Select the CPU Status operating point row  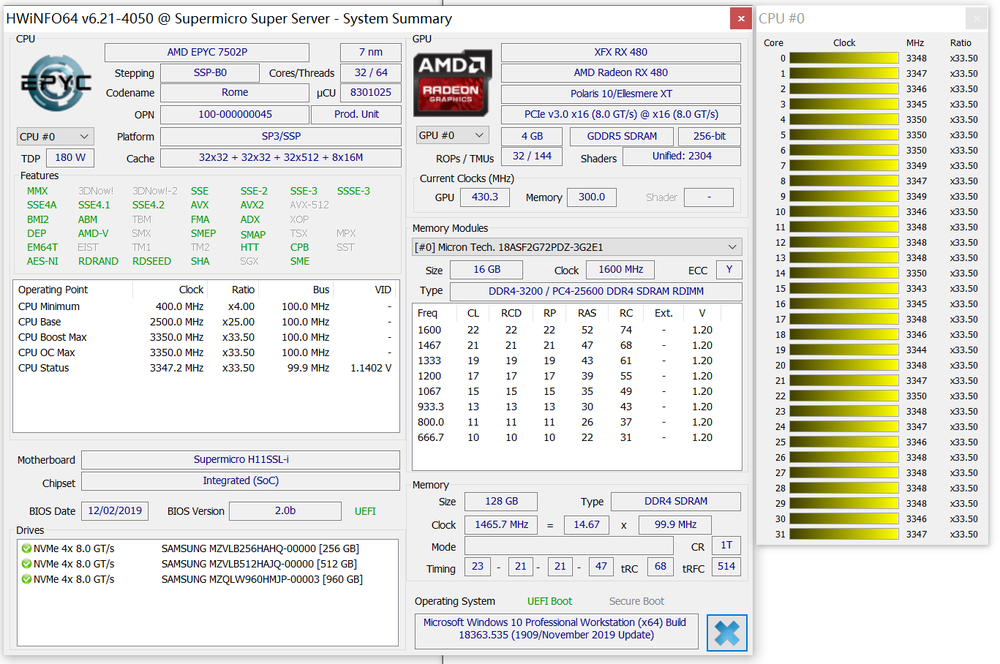click(205, 368)
